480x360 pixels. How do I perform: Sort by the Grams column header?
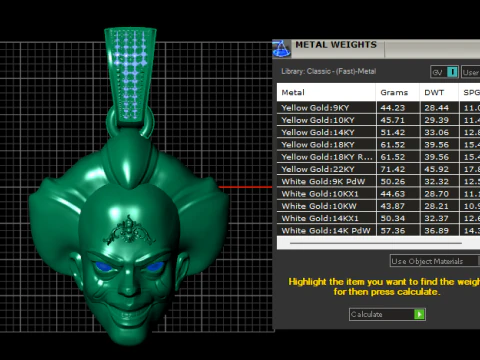point(398,92)
